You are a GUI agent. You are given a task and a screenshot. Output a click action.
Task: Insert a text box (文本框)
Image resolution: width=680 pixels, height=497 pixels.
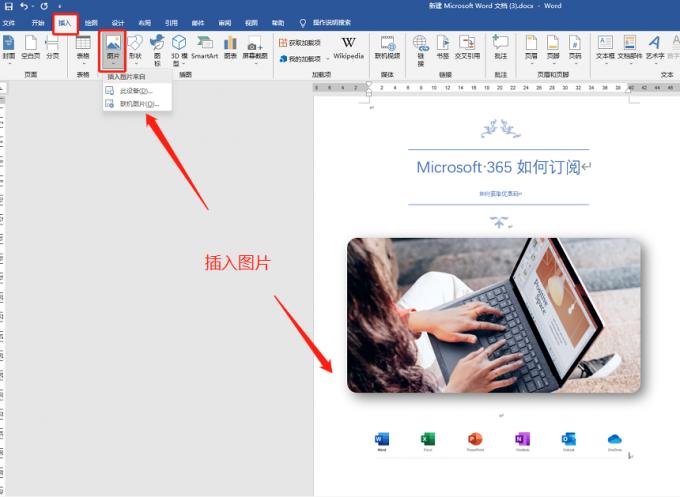[x=605, y=49]
